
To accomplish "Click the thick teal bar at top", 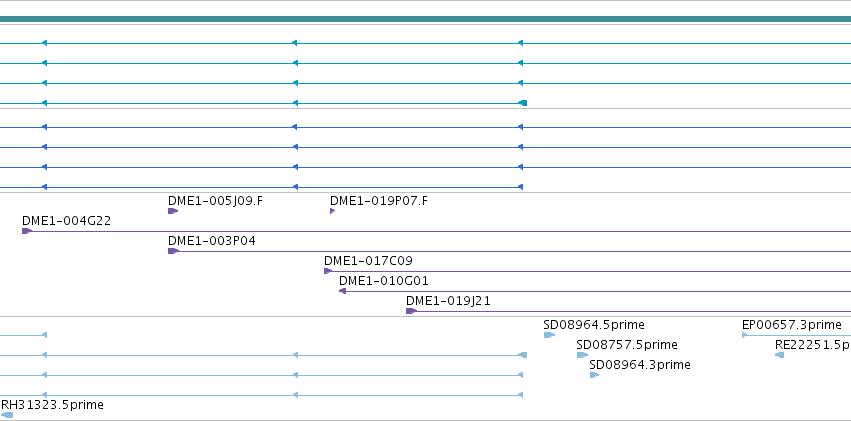I will point(426,20).
